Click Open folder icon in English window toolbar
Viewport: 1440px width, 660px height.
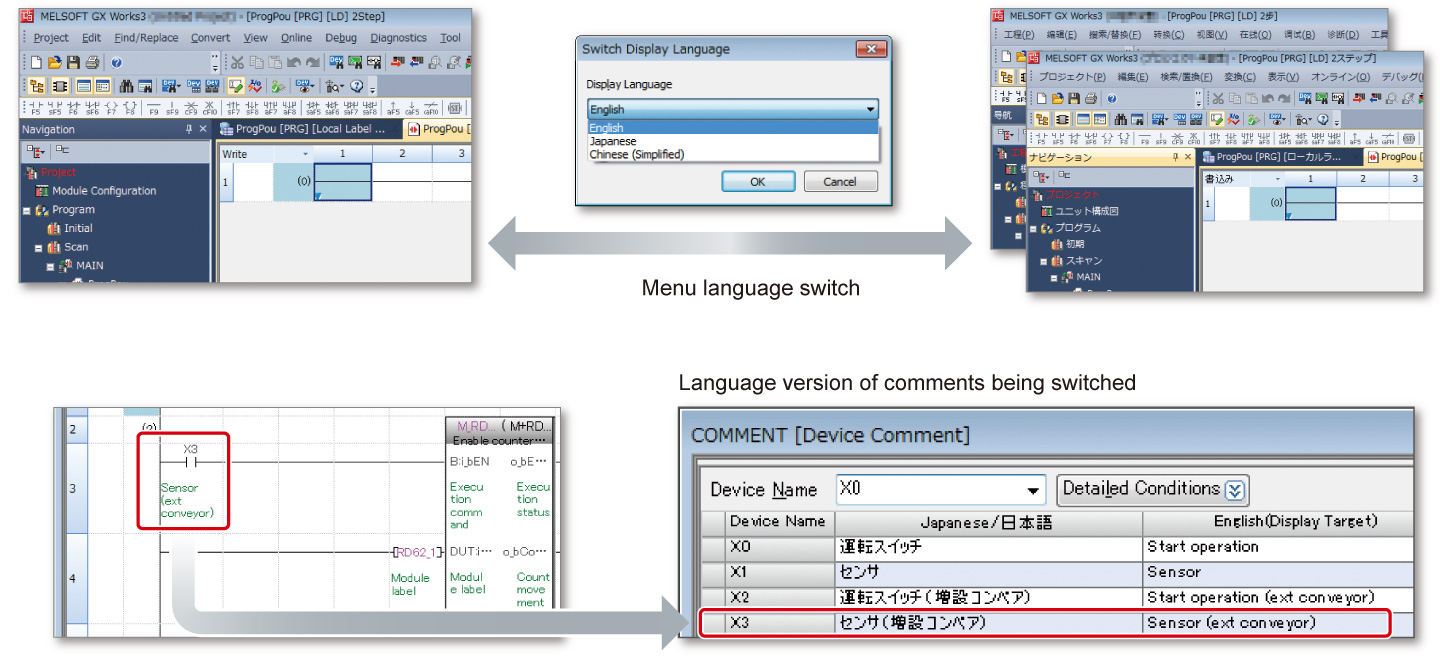(x=55, y=62)
